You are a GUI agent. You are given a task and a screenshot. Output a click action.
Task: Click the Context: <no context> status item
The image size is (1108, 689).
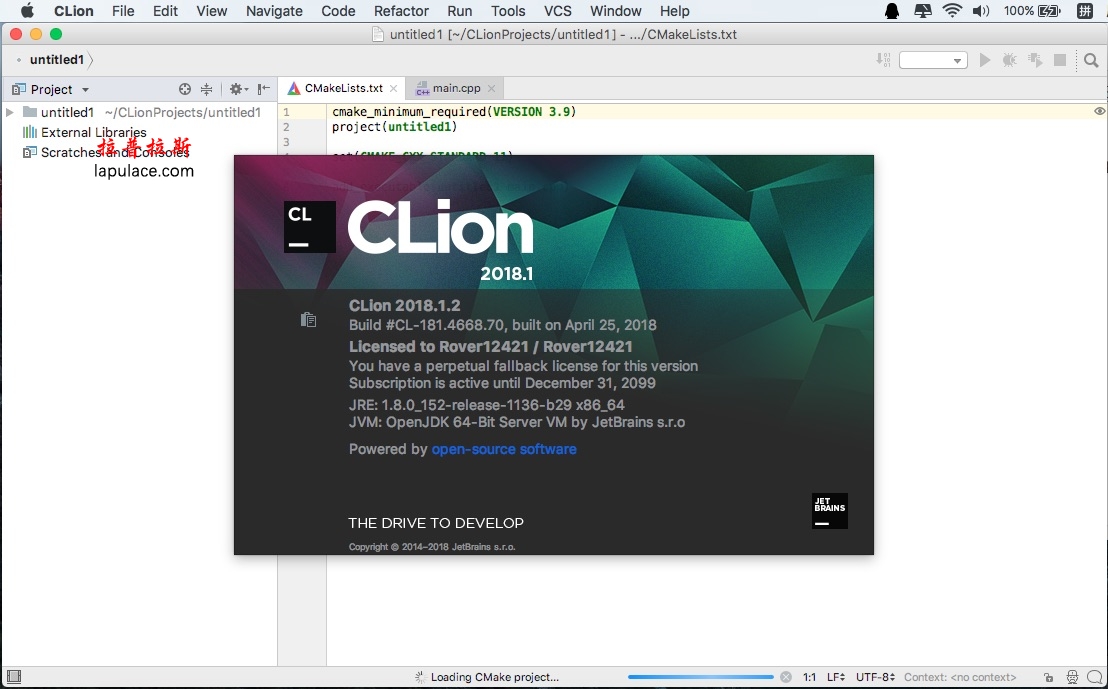click(960, 677)
